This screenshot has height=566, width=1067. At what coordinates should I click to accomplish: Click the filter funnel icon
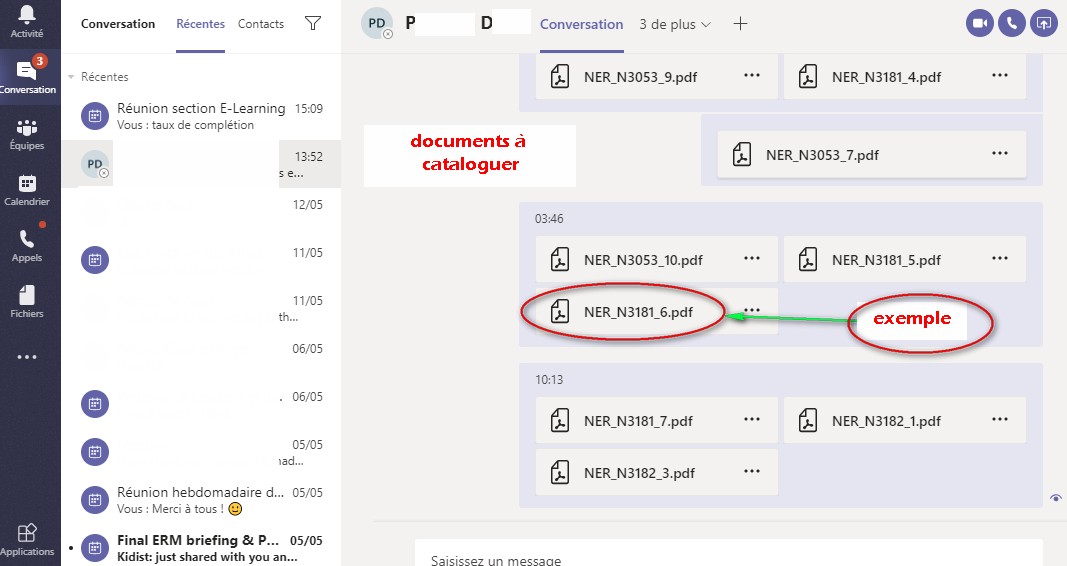(312, 24)
